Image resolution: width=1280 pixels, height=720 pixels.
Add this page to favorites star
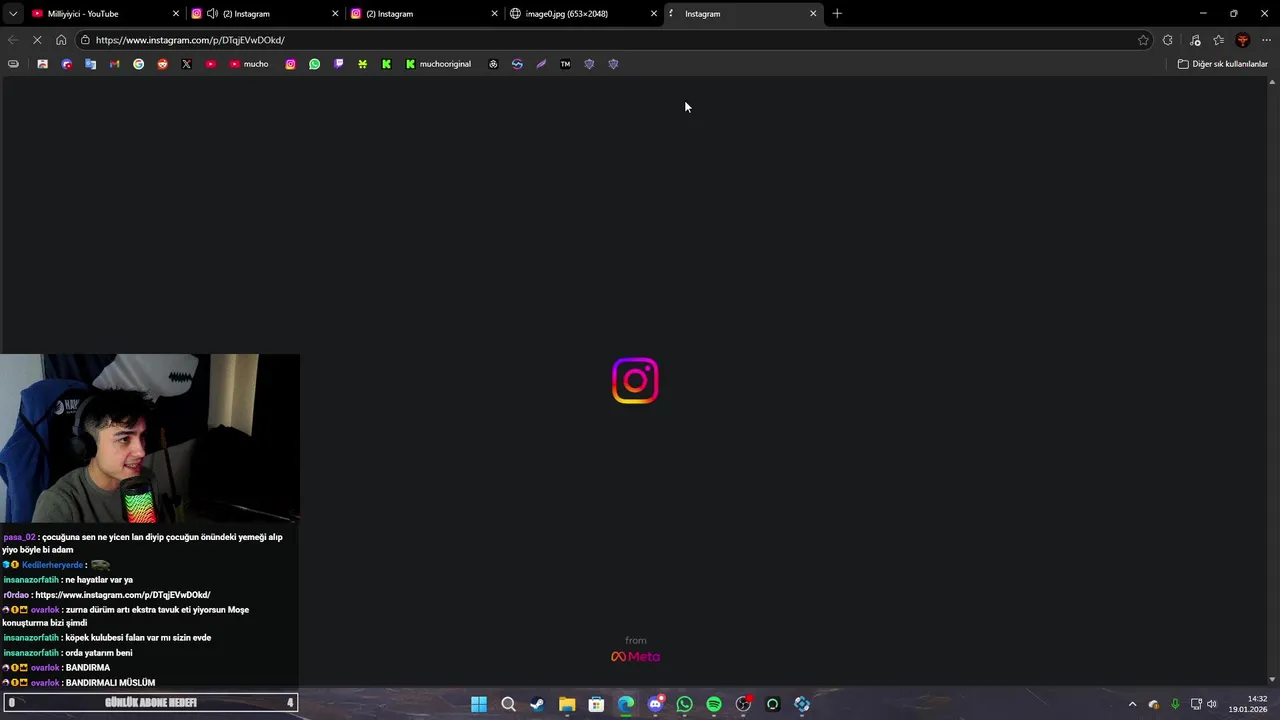click(1143, 40)
